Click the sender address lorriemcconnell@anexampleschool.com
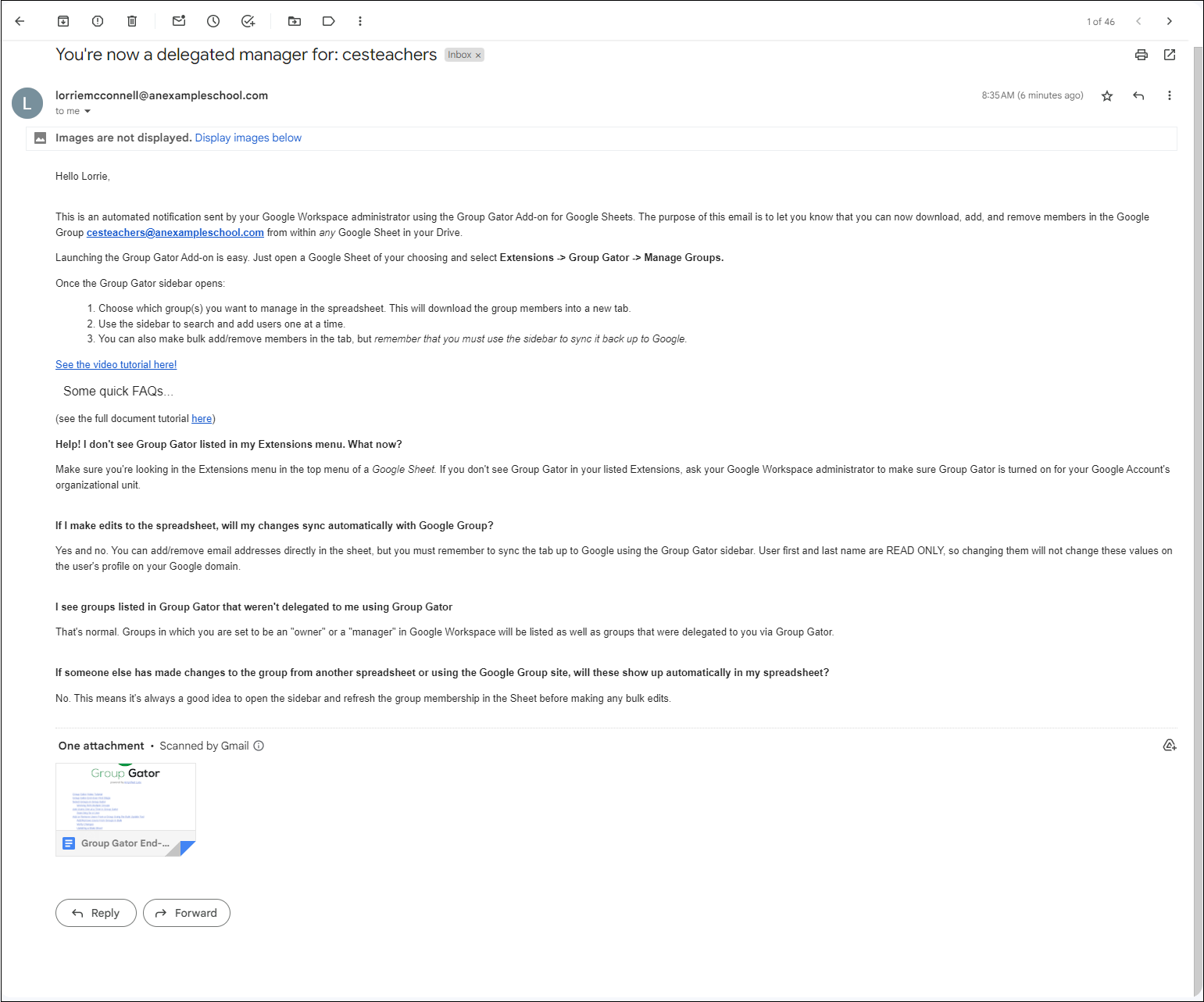 coord(162,95)
